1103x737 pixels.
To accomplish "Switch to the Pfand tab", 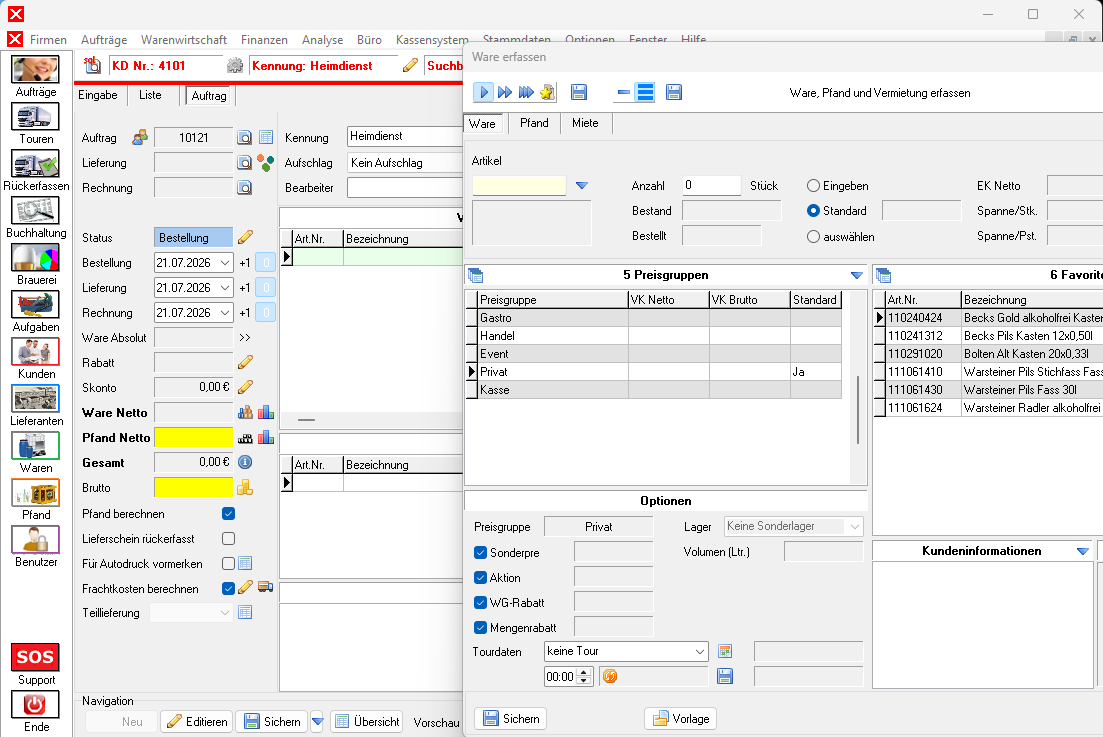I will click(534, 123).
